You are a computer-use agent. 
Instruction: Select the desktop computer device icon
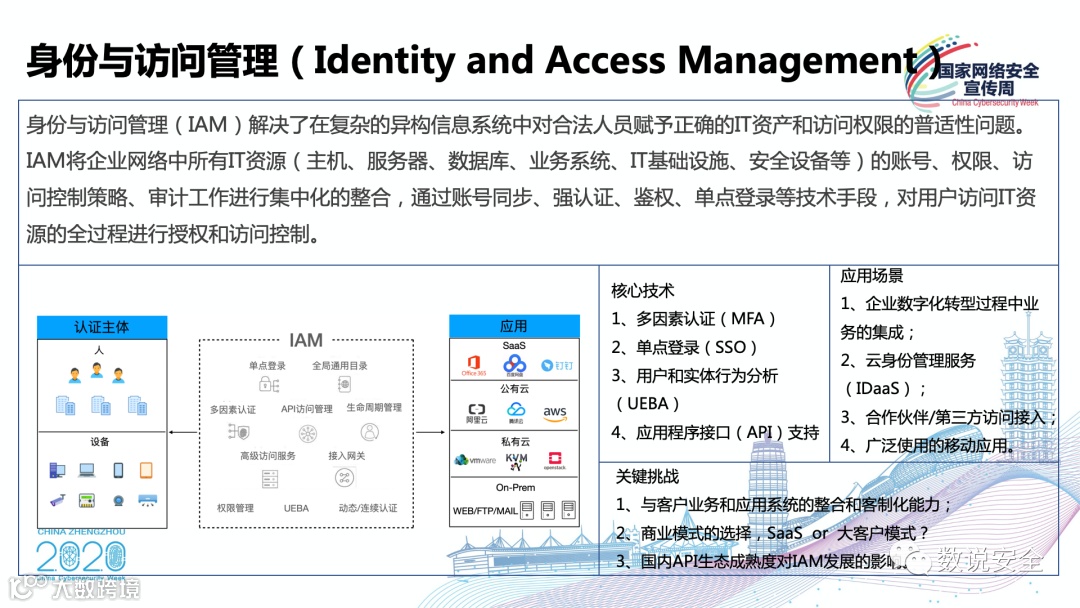(57, 470)
